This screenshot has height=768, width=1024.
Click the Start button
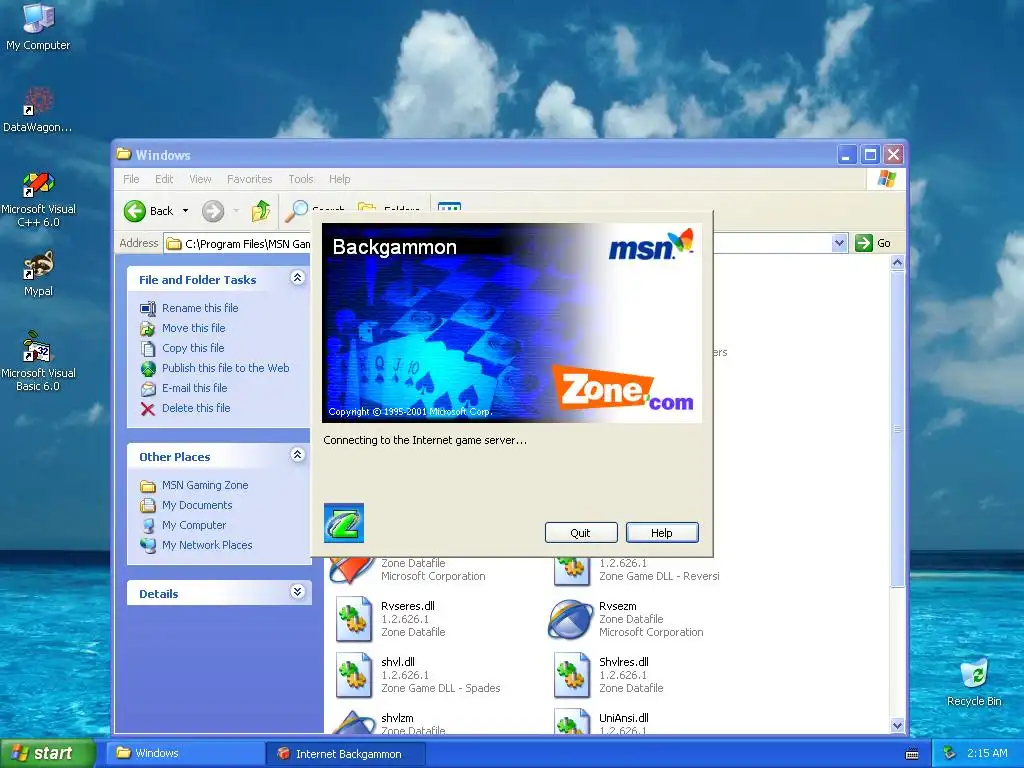46,753
